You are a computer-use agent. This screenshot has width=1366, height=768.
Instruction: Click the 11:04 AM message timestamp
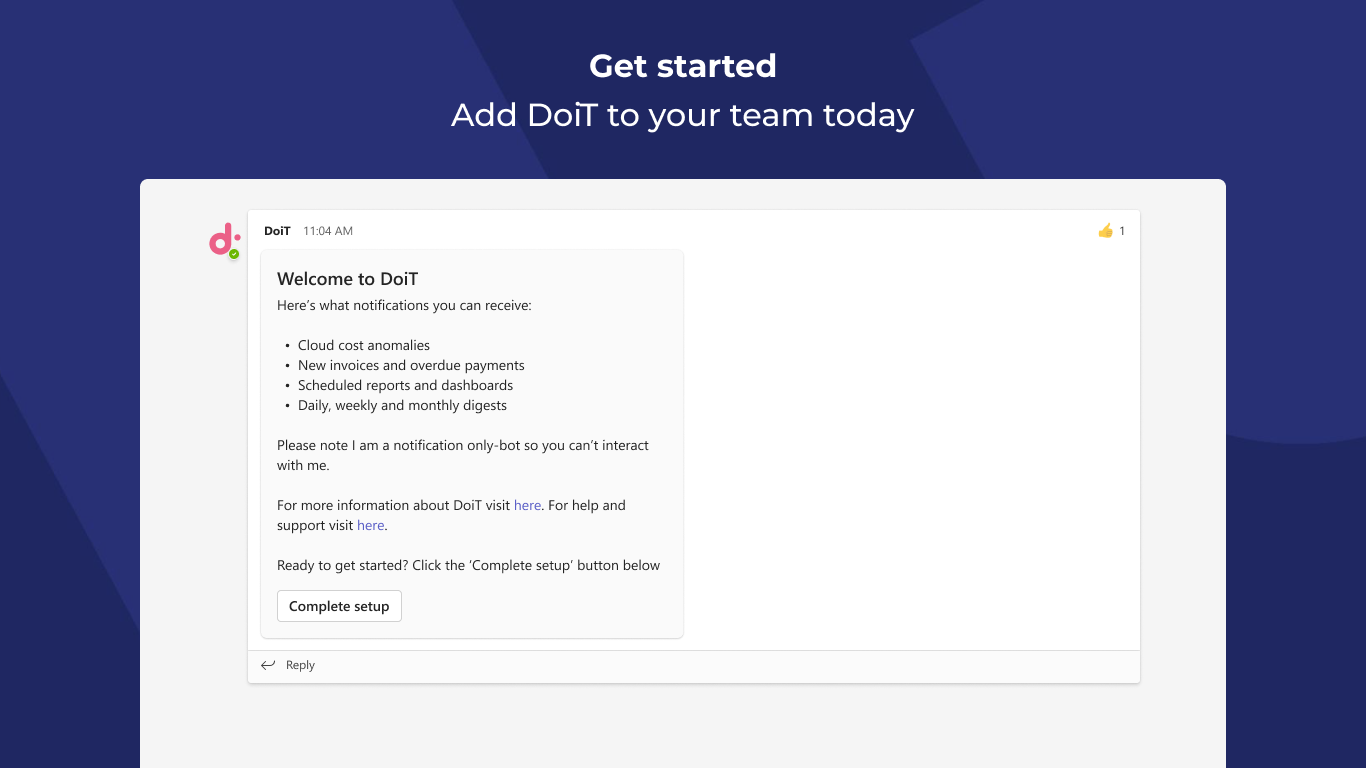(328, 231)
